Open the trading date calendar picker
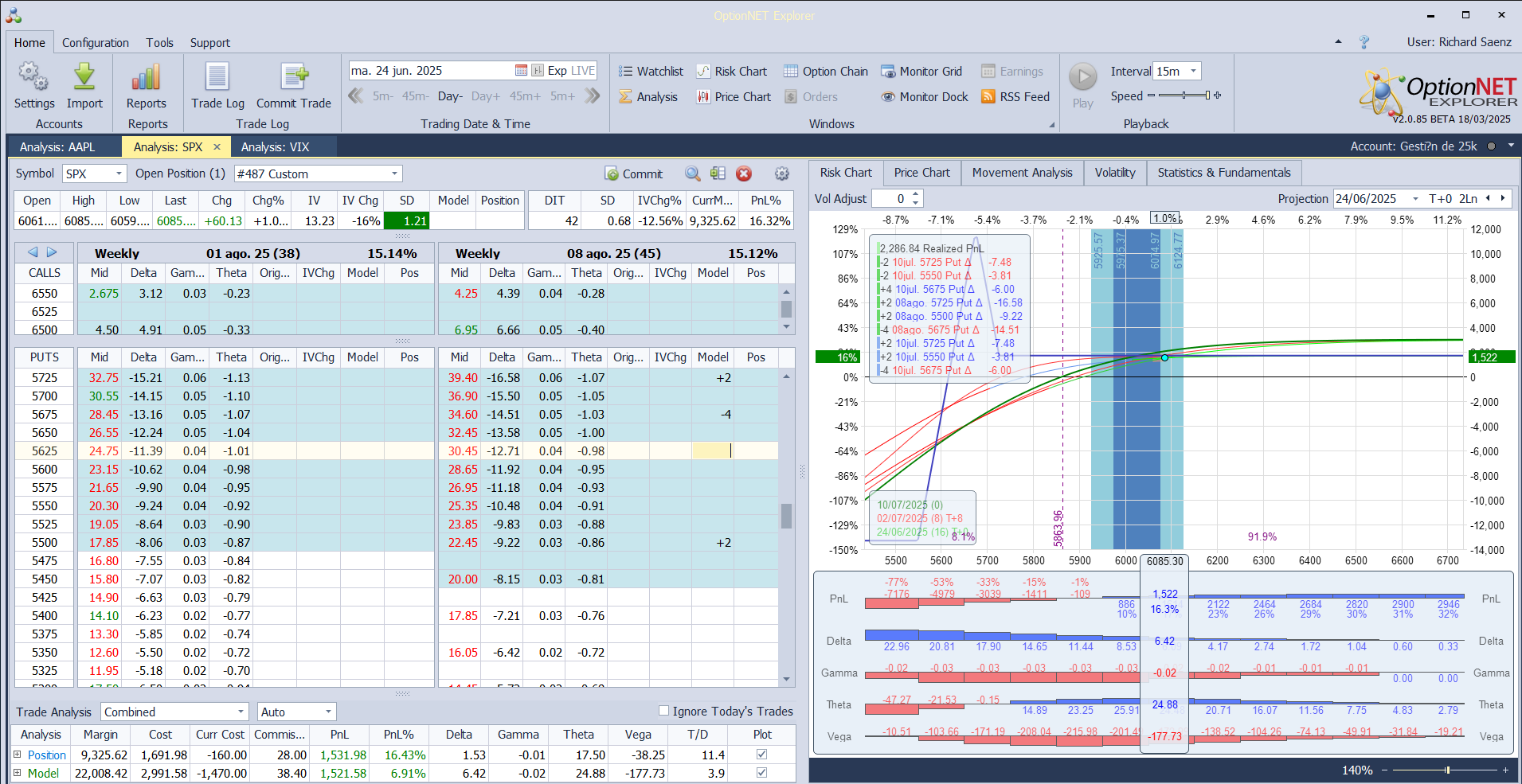 click(521, 71)
